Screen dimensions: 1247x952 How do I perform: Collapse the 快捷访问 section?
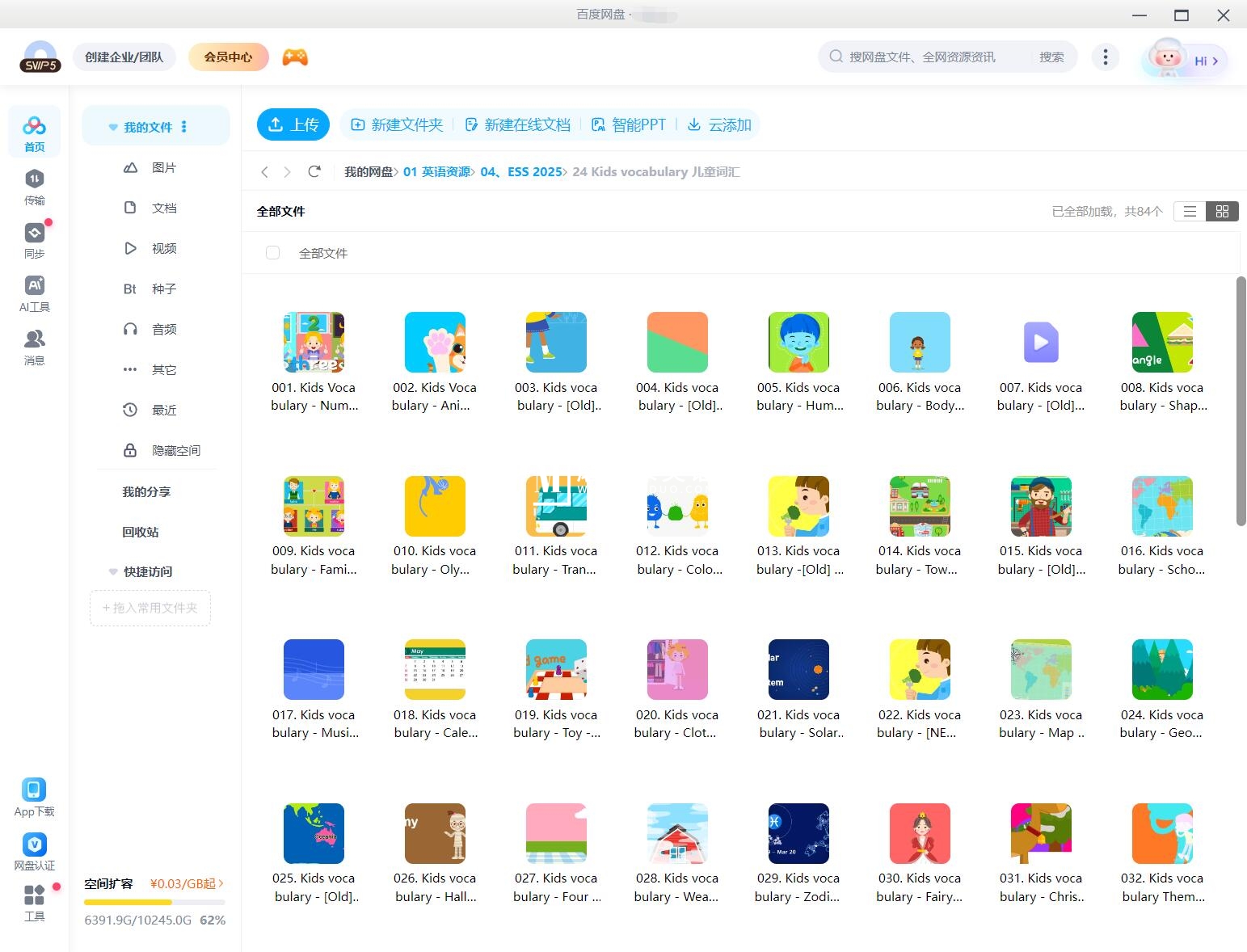tap(112, 571)
